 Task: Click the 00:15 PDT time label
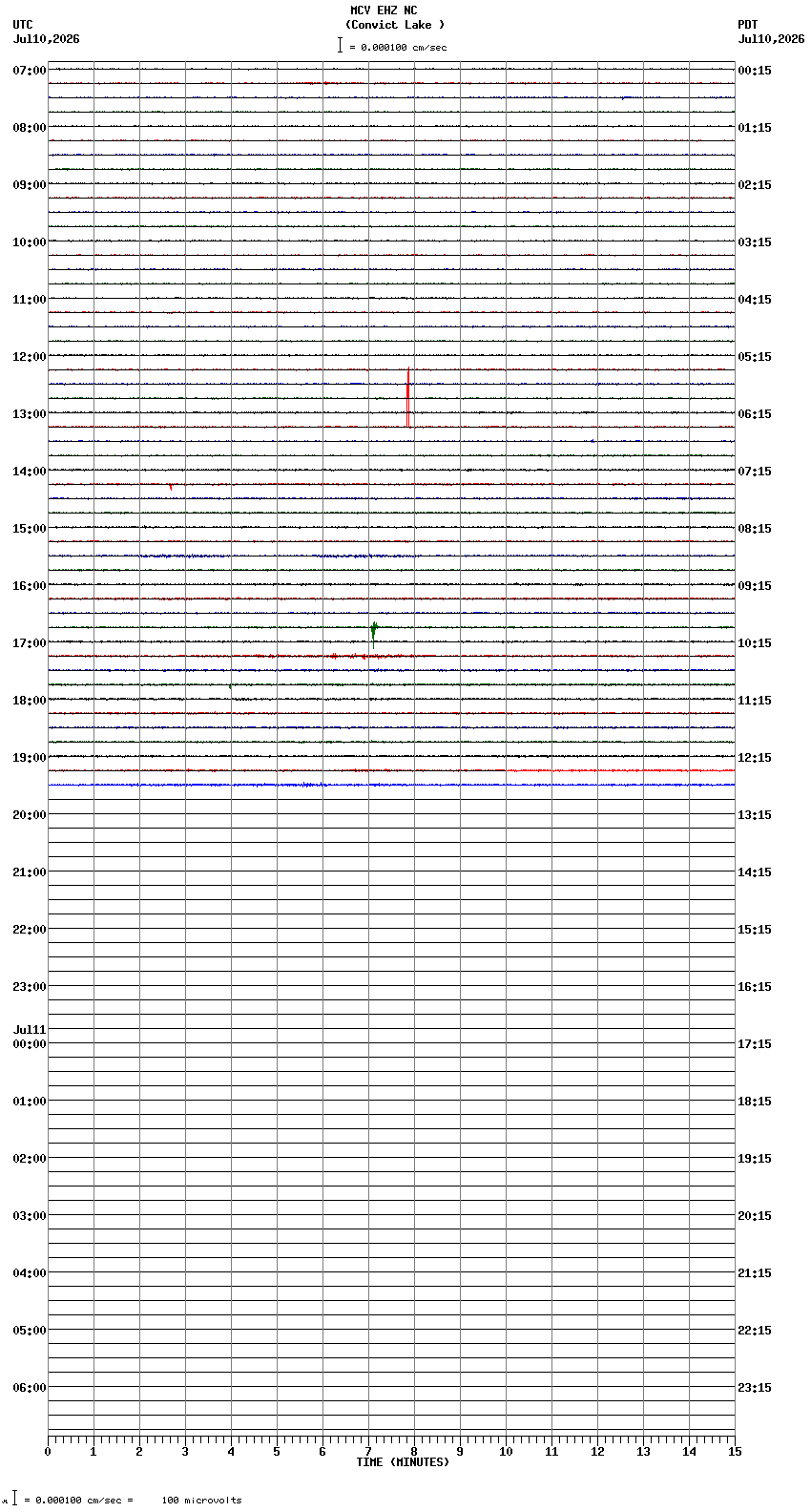pyautogui.click(x=755, y=71)
